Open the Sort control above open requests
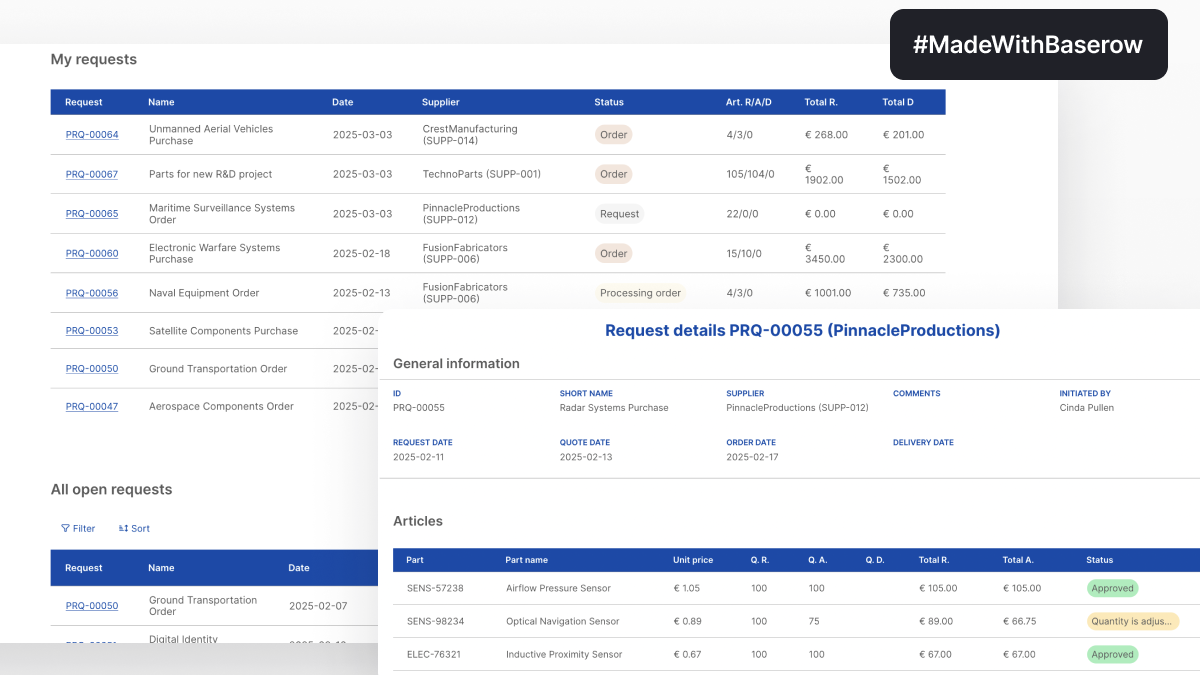1200x675 pixels. 134,528
